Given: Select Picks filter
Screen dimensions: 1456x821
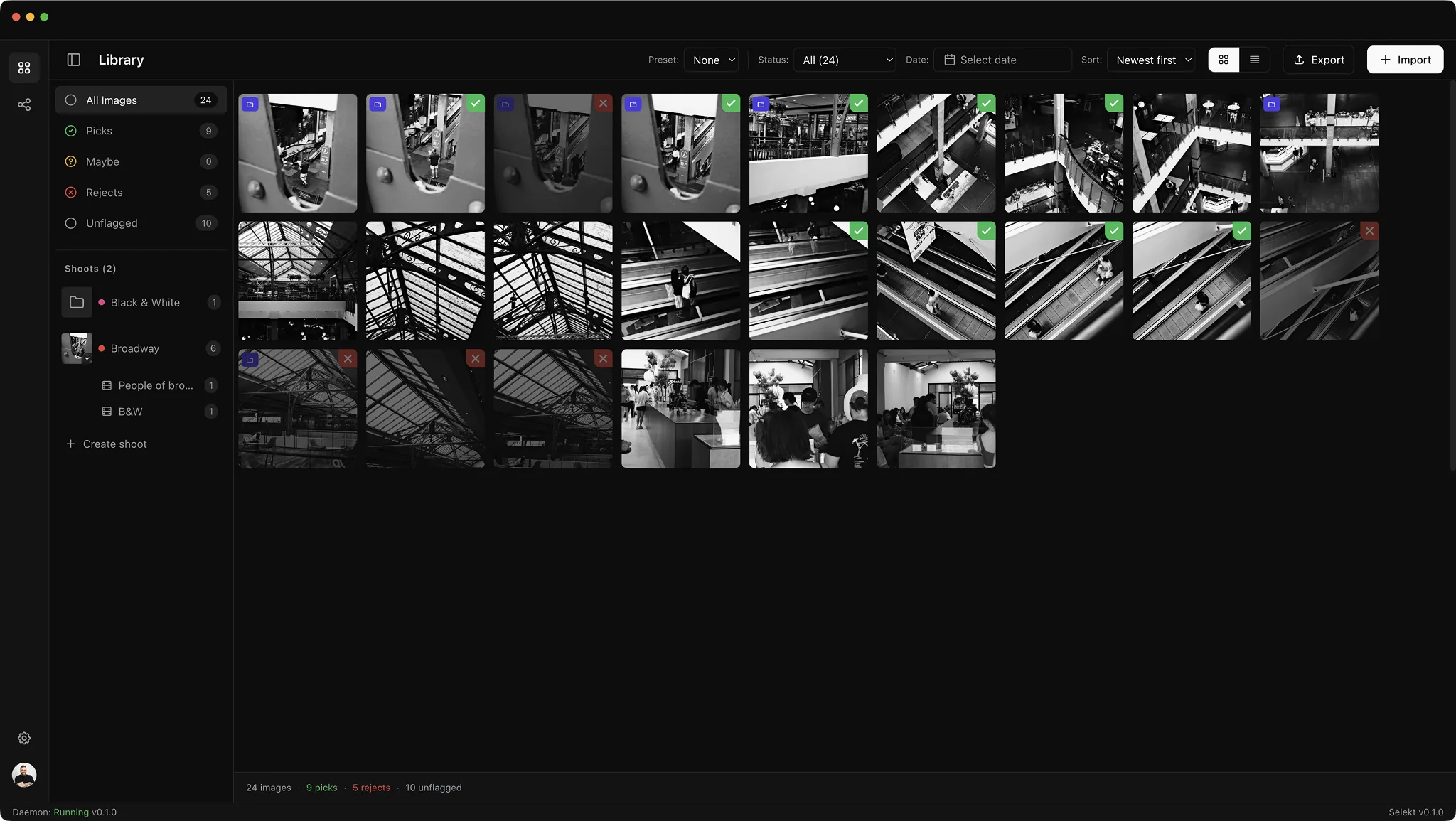Looking at the screenshot, I should pyautogui.click(x=141, y=131).
